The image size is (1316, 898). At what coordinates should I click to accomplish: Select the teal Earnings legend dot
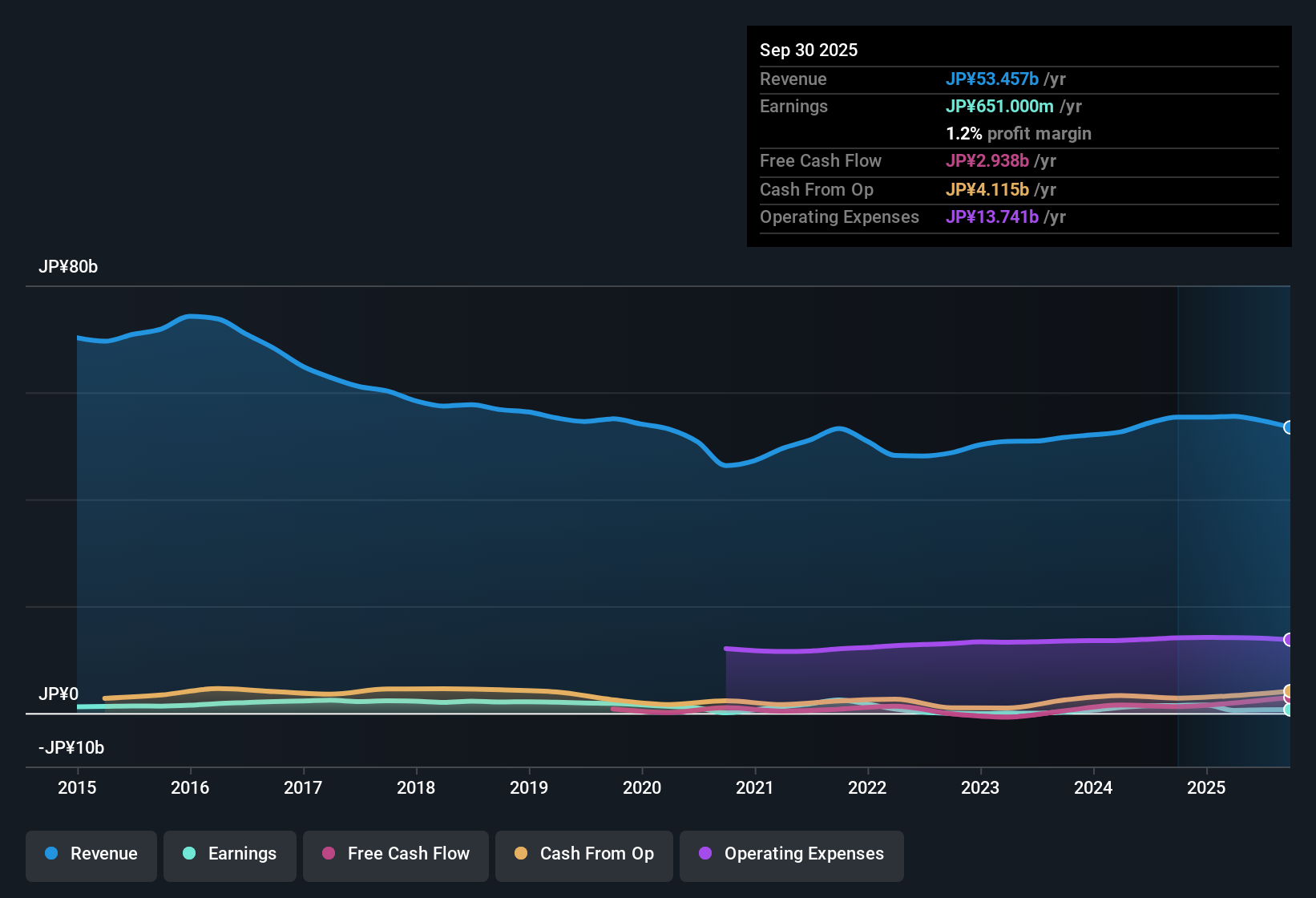tap(189, 854)
